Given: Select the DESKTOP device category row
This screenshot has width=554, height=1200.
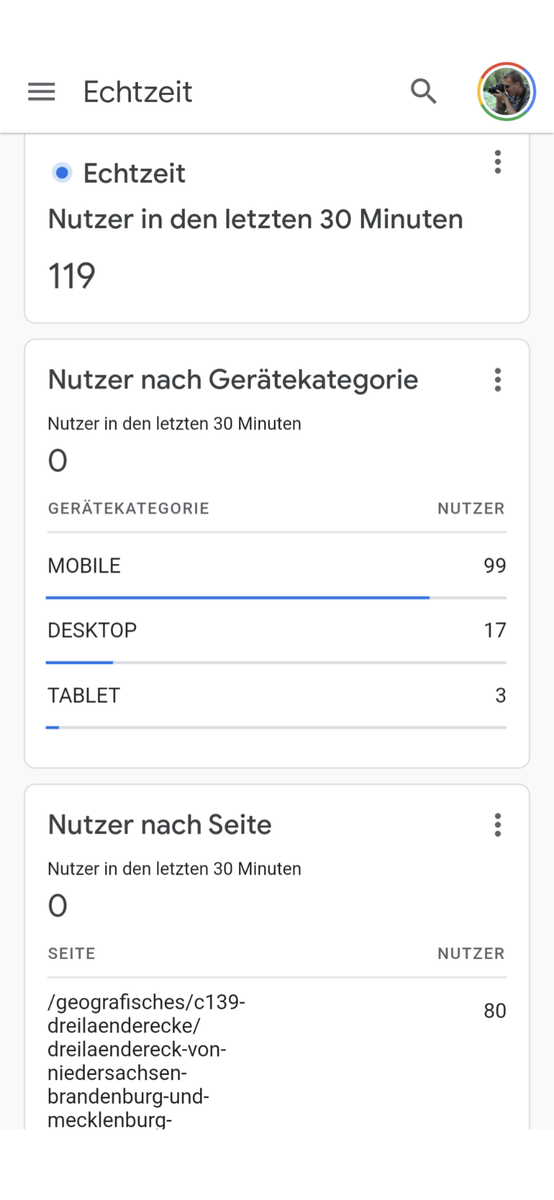Looking at the screenshot, I should pos(277,631).
